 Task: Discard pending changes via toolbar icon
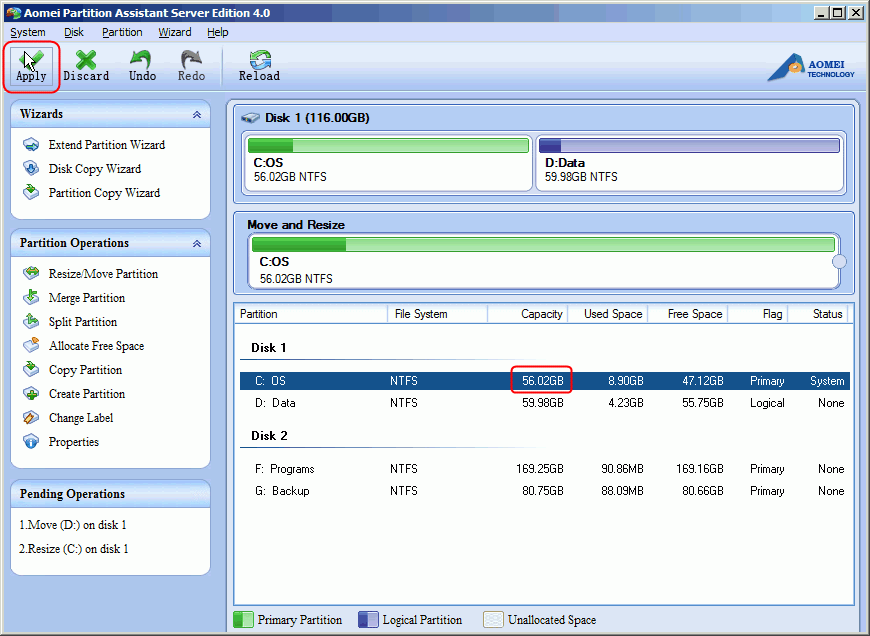[86, 64]
